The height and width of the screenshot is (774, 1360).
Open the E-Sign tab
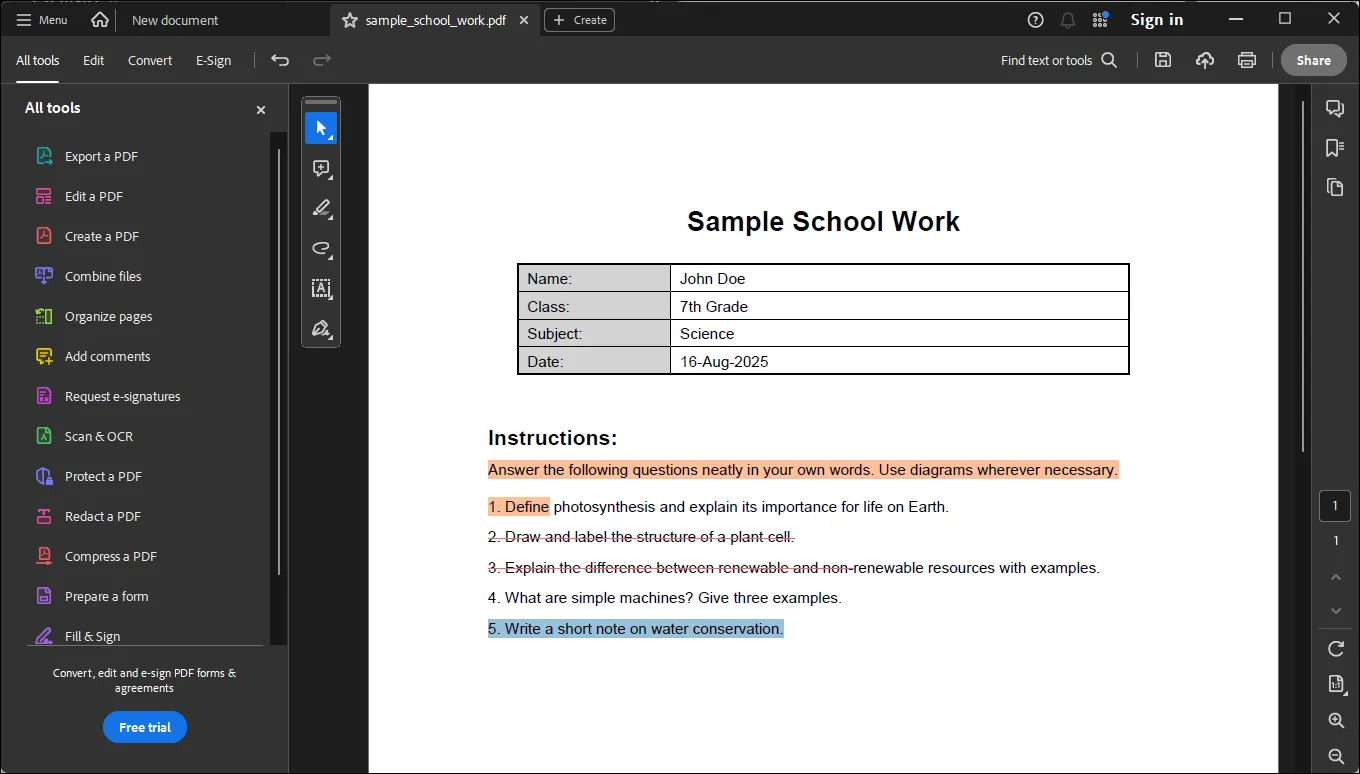click(213, 60)
